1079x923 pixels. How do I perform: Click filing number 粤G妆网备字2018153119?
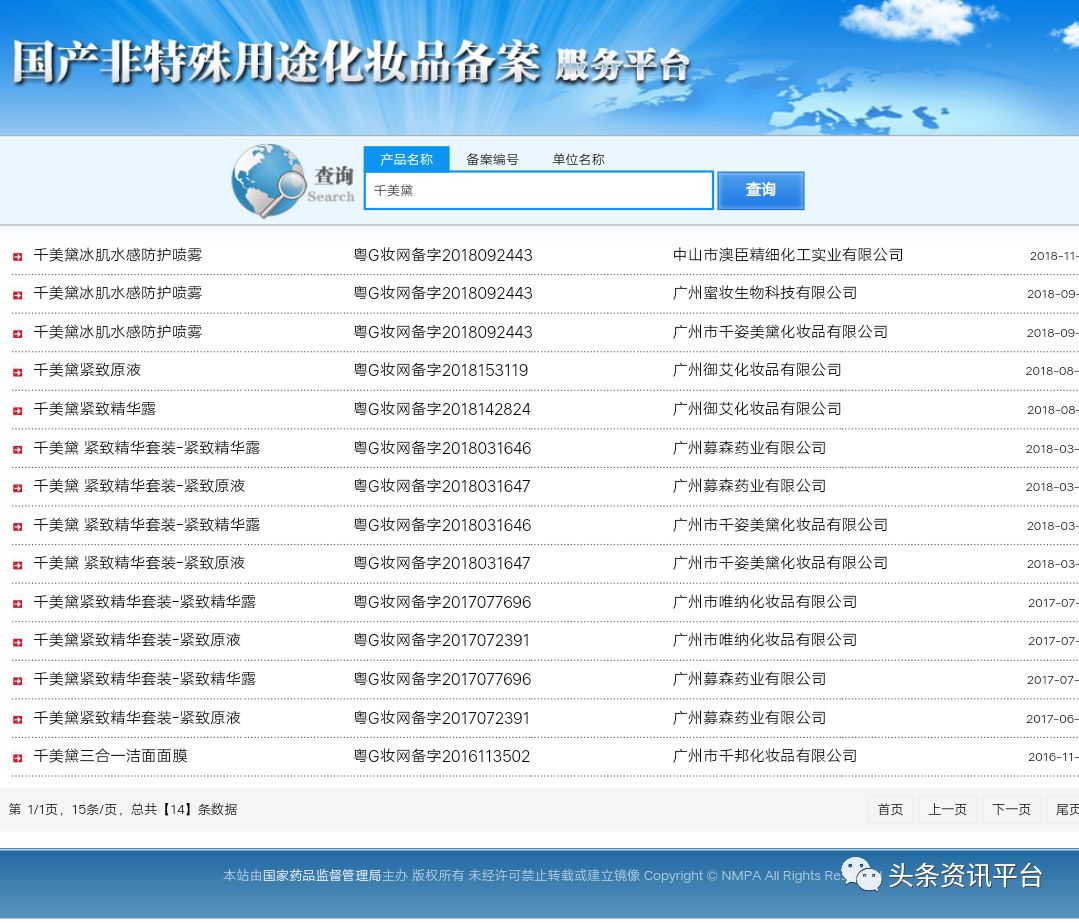[x=441, y=370]
